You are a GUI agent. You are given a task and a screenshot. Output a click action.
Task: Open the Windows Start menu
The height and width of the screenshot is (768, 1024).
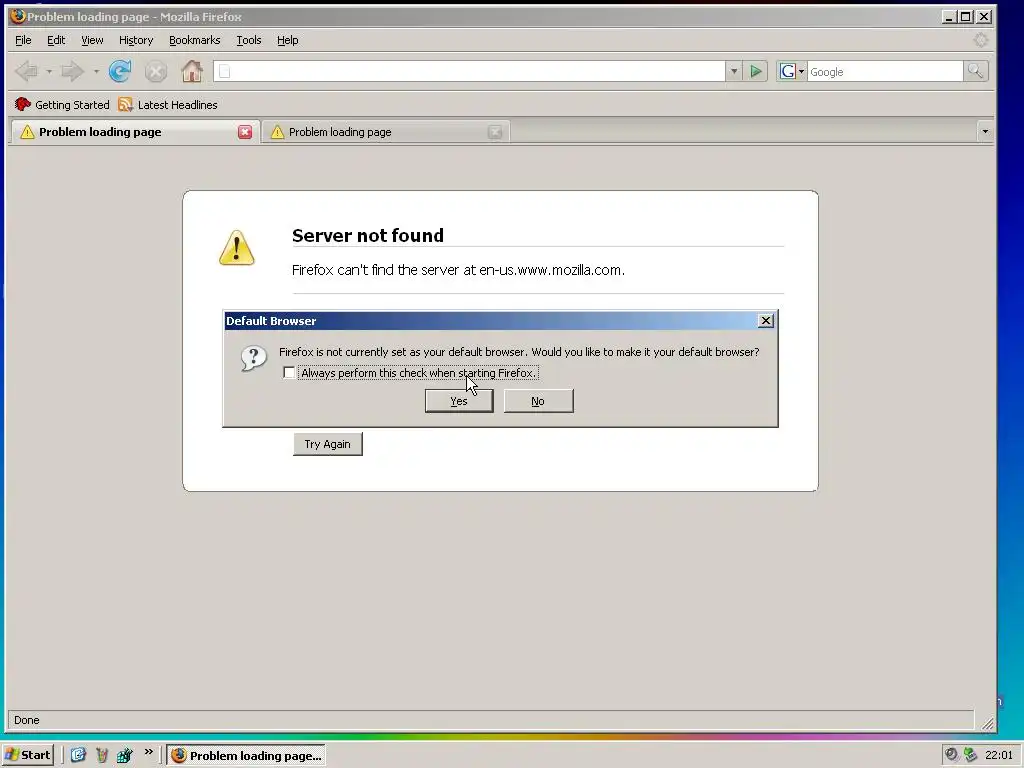pos(27,755)
